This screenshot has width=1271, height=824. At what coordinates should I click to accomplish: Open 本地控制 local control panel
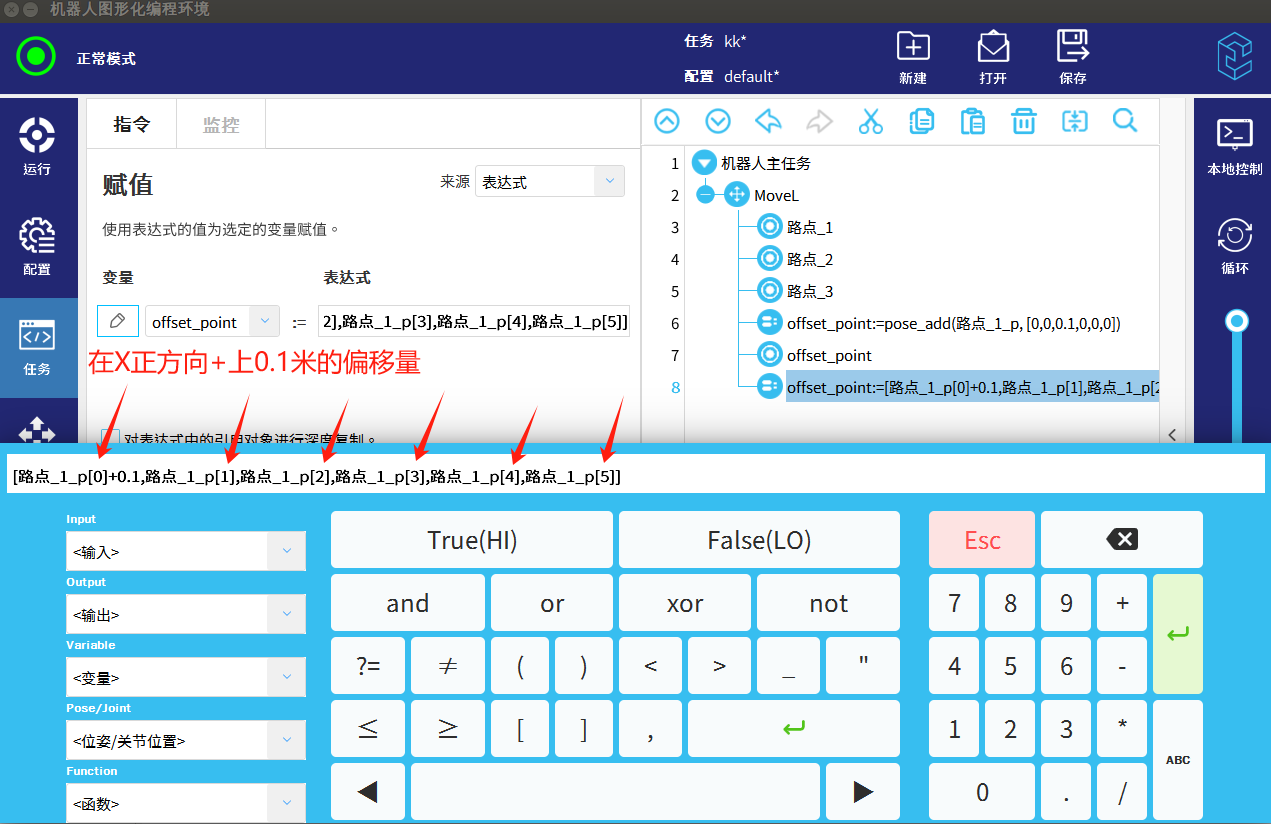(x=1234, y=146)
